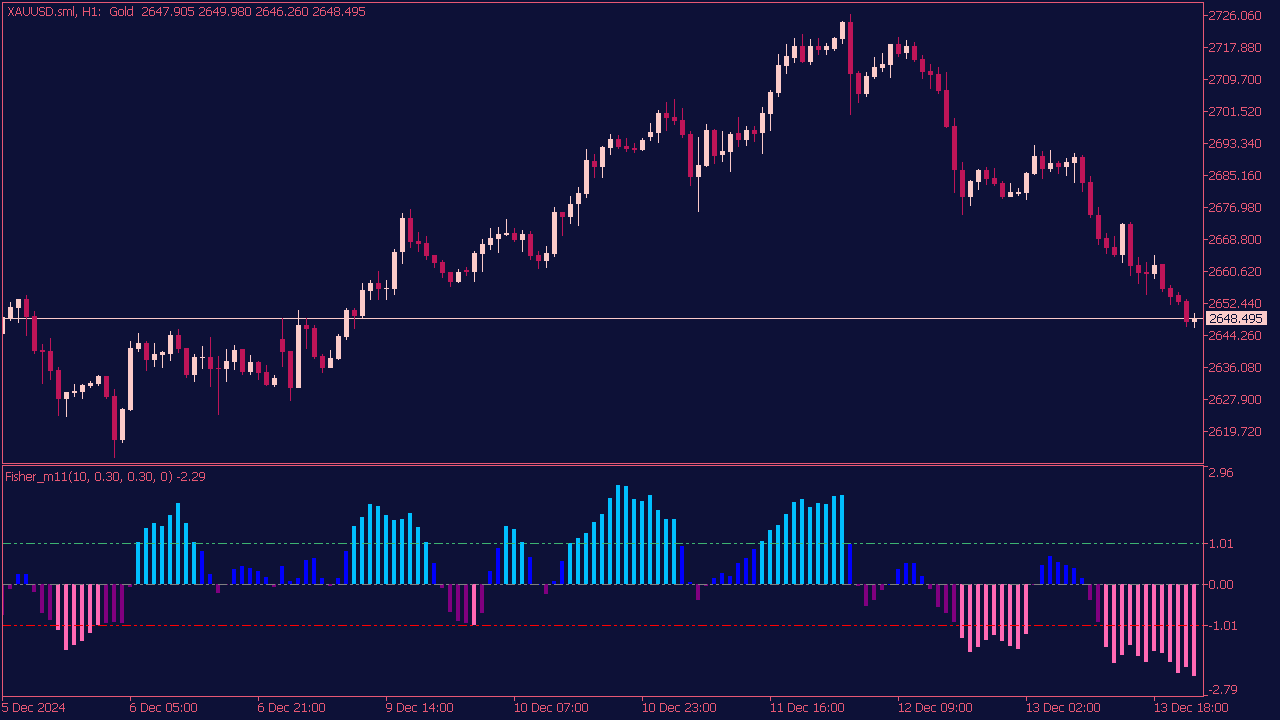
Task: Click the 10 Dec 07:00 time label
Action: tap(551, 708)
